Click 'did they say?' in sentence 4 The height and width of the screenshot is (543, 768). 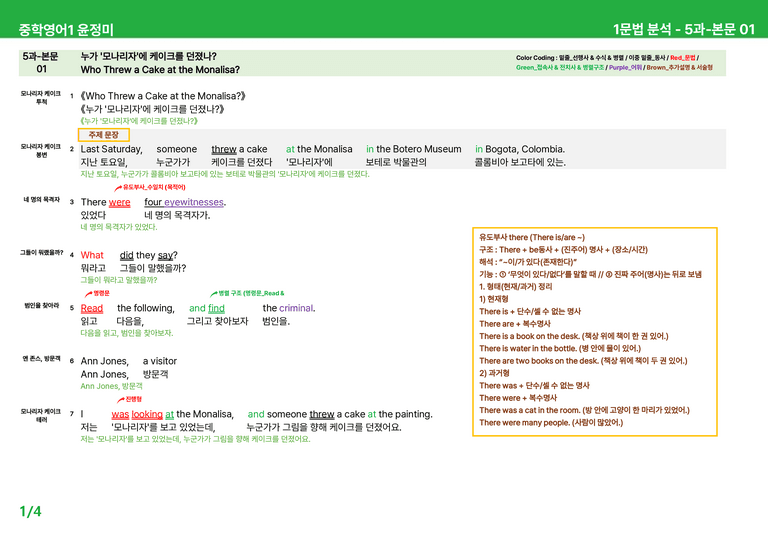pyautogui.click(x=149, y=255)
